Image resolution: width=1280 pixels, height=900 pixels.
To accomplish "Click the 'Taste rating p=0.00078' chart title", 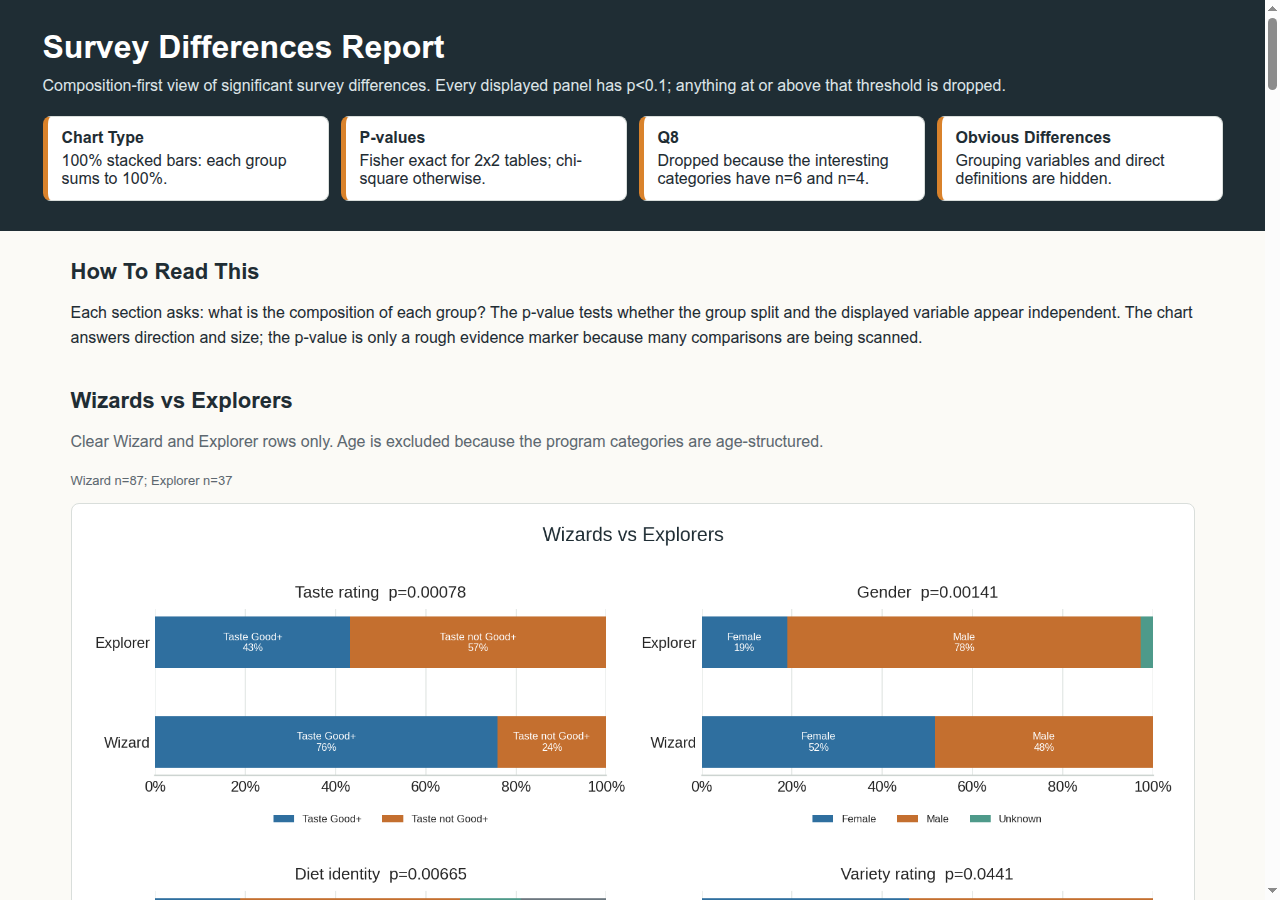I will coord(381,592).
